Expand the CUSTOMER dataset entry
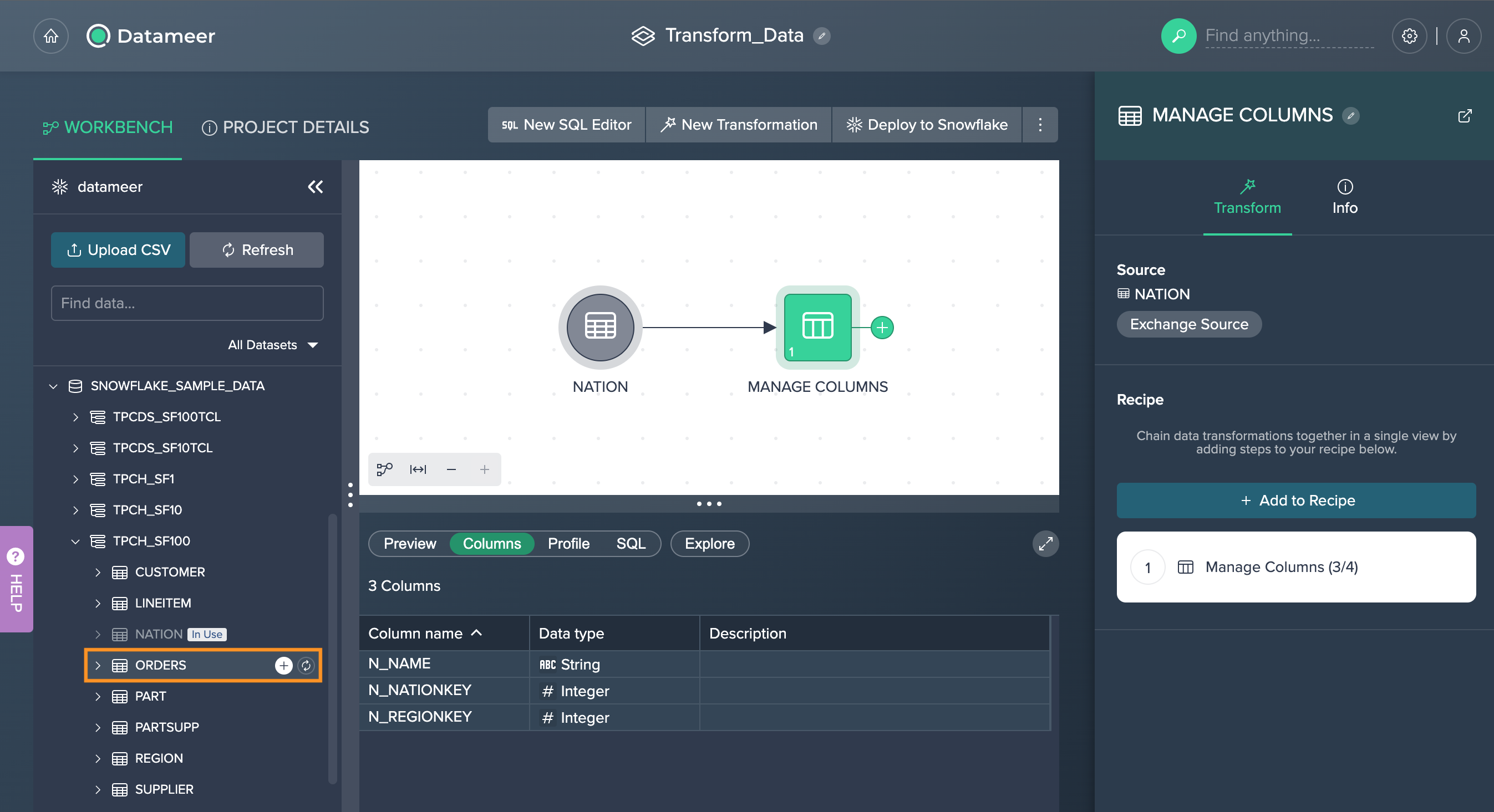This screenshot has width=1494, height=812. 98,572
